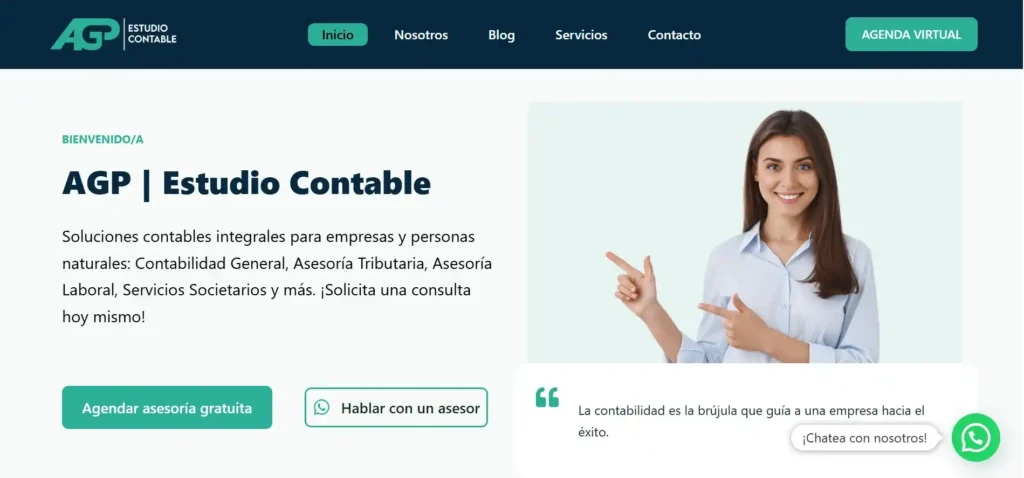Click the Soluciones contables description paragraph
Viewport: 1024px width, 478px height.
click(277, 277)
